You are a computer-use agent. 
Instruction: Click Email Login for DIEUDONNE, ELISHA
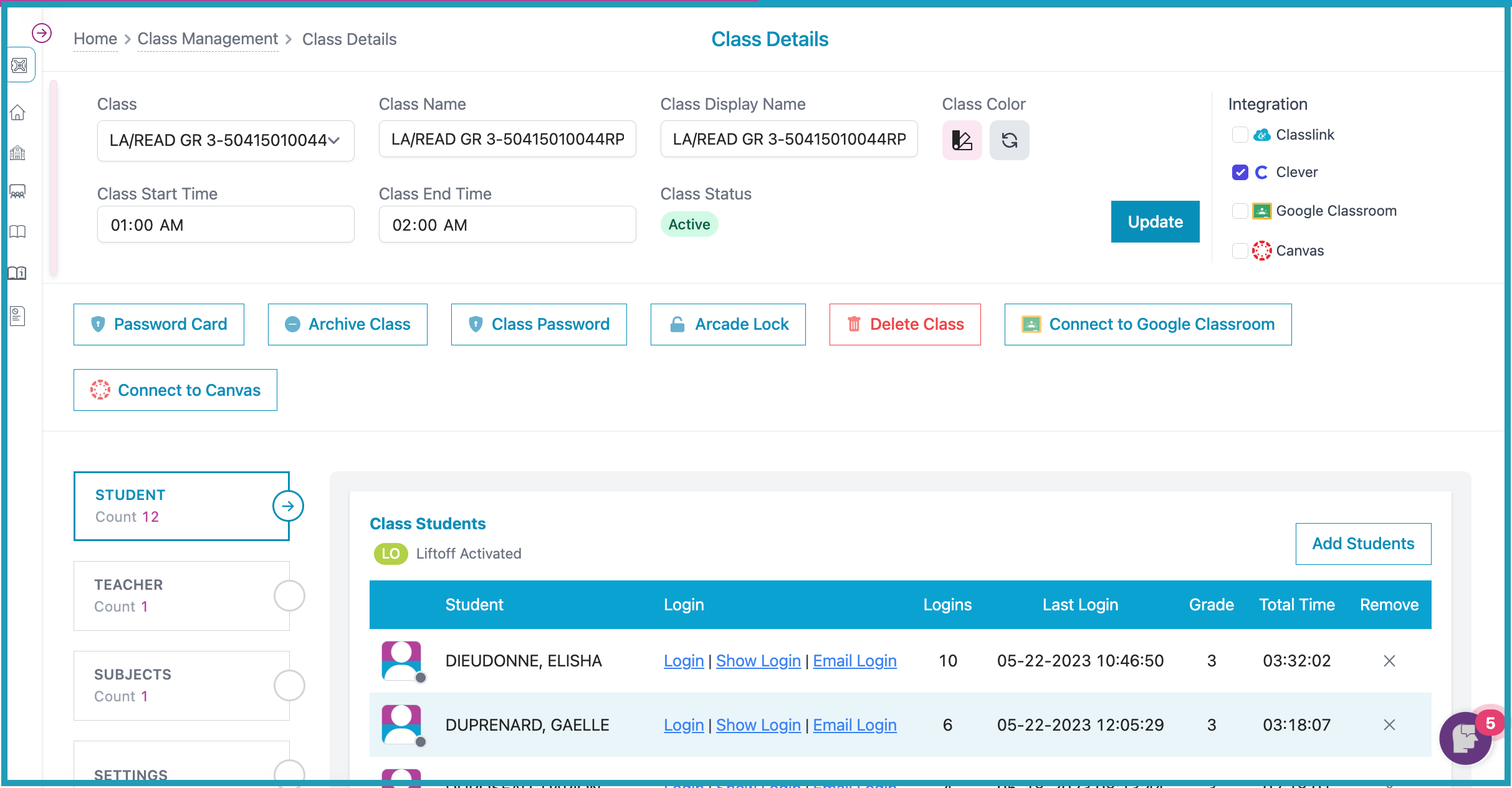click(x=855, y=661)
